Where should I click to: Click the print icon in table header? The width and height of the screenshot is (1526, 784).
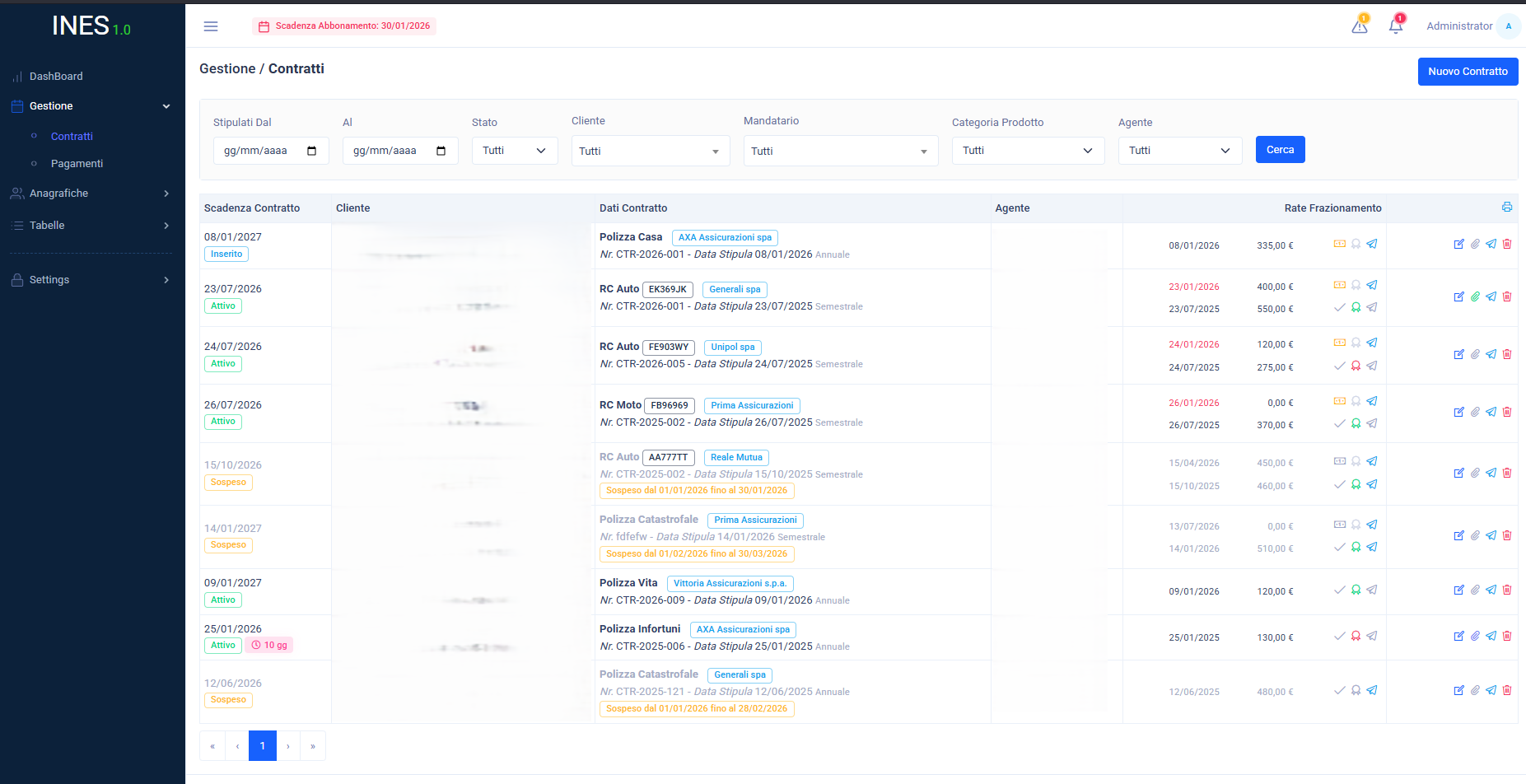1506,208
